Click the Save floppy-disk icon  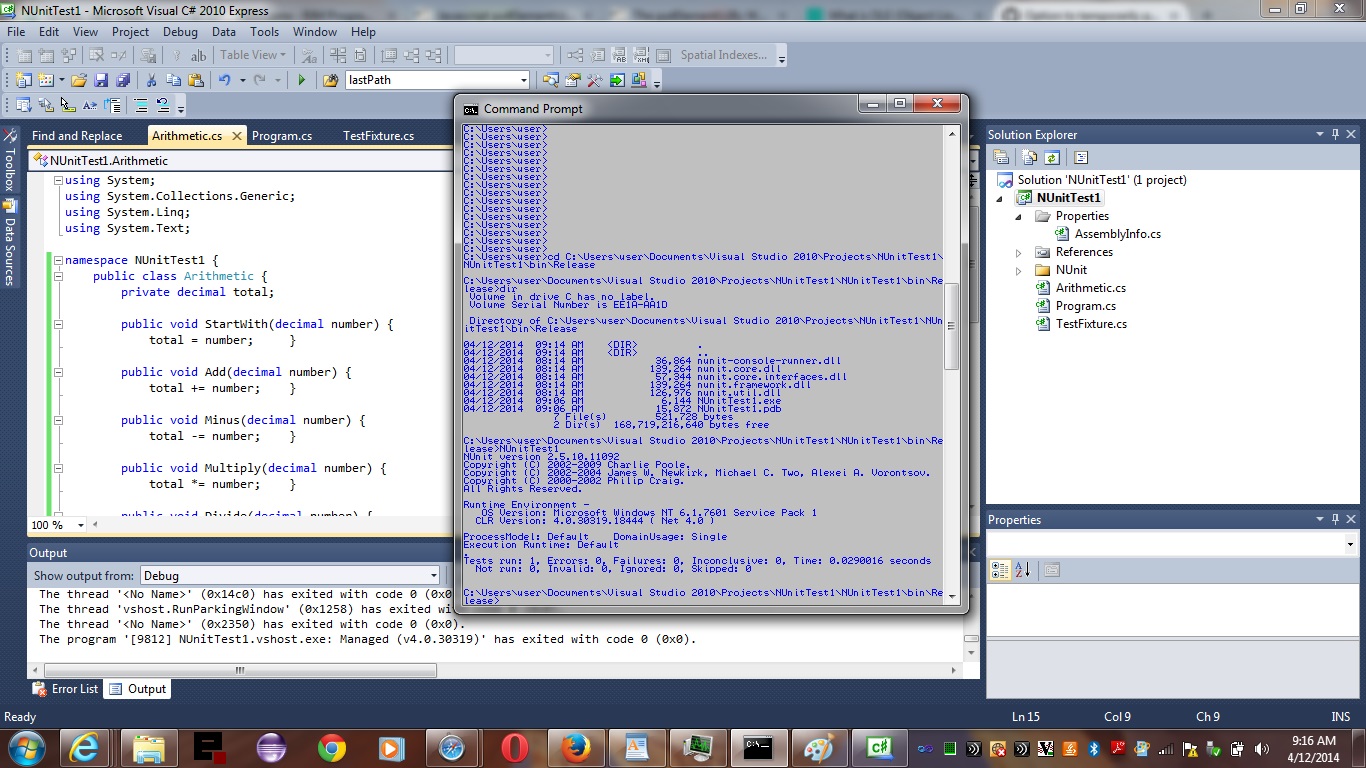101,80
